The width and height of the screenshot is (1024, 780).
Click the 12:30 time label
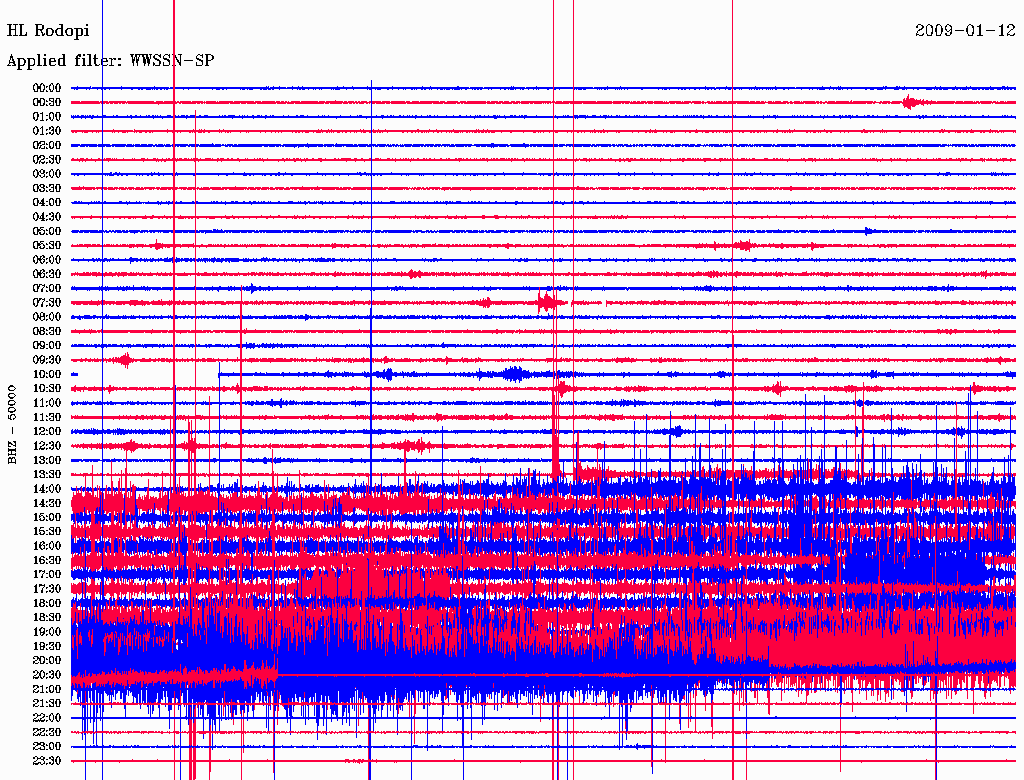tap(47, 446)
